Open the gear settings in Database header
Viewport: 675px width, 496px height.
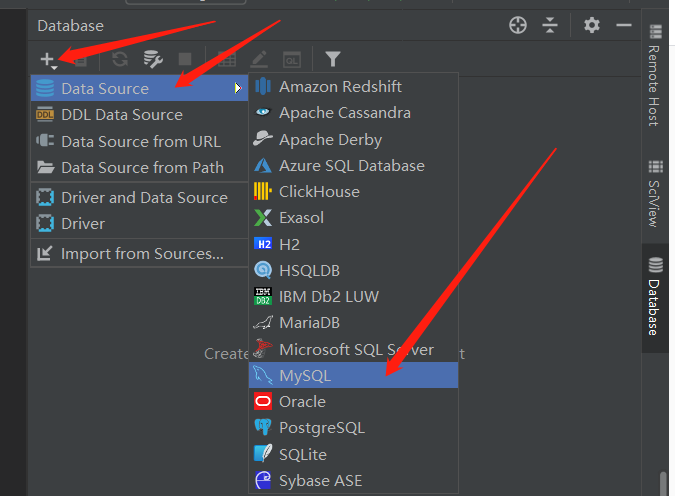click(591, 25)
